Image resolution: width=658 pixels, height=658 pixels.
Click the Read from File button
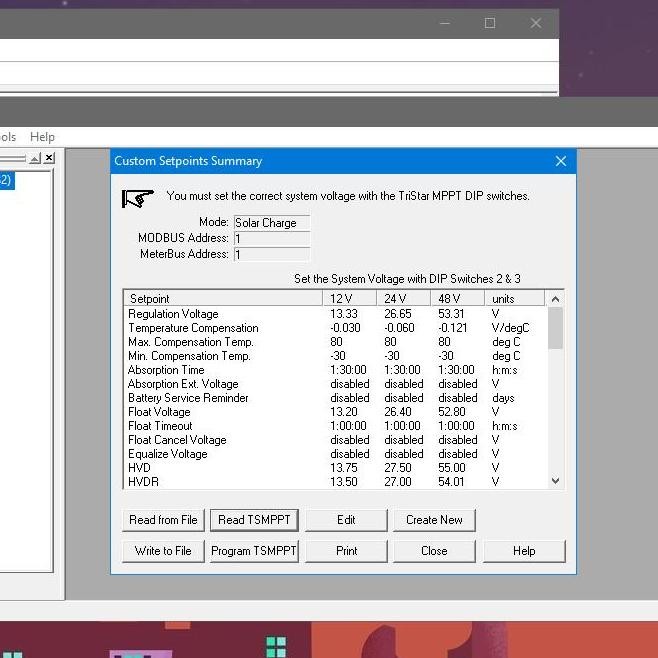point(163,520)
